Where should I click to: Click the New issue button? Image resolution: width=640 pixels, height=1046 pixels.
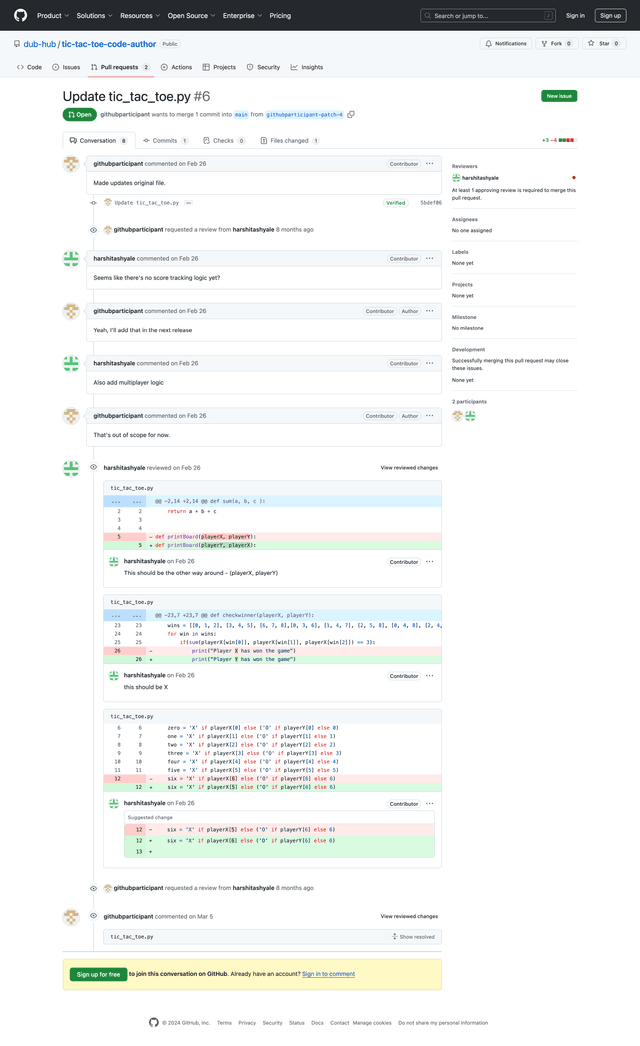(x=559, y=96)
